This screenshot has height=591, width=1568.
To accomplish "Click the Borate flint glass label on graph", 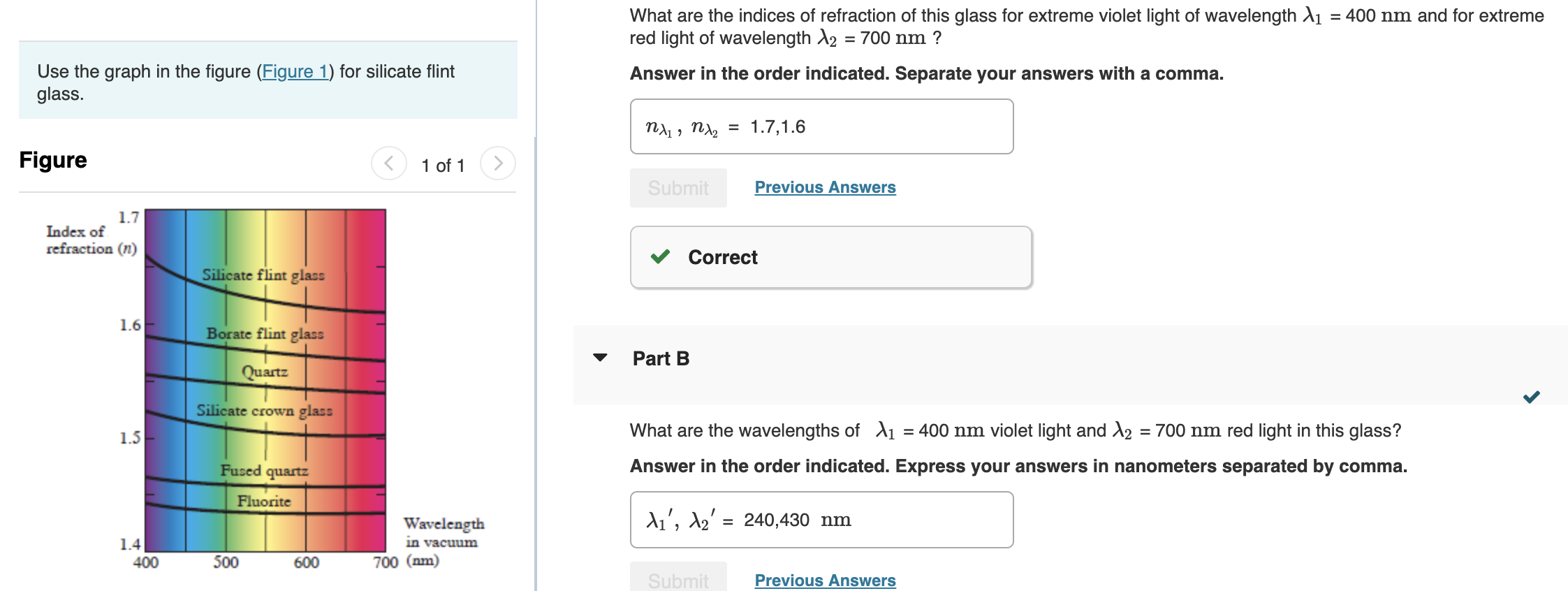I will tap(264, 333).
